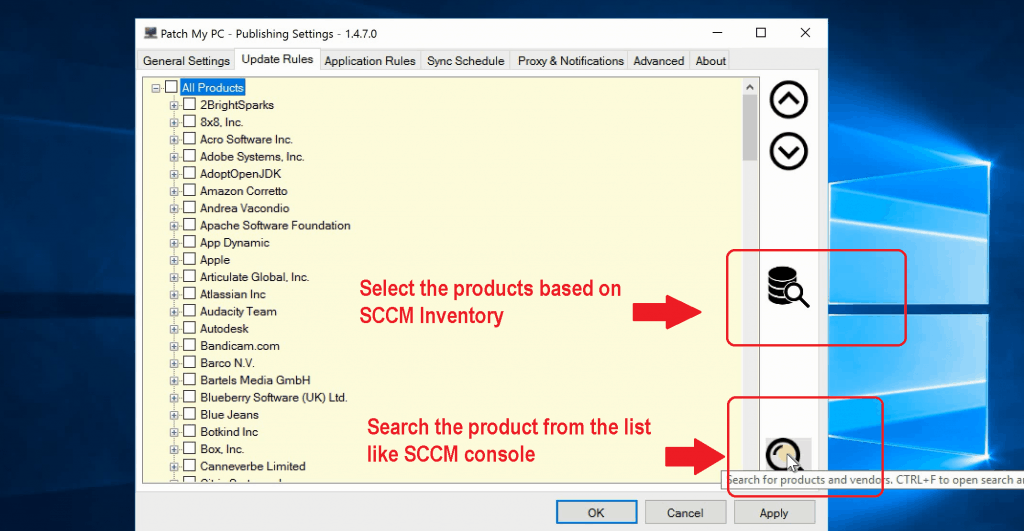Expand the App Dynamic node

174,243
